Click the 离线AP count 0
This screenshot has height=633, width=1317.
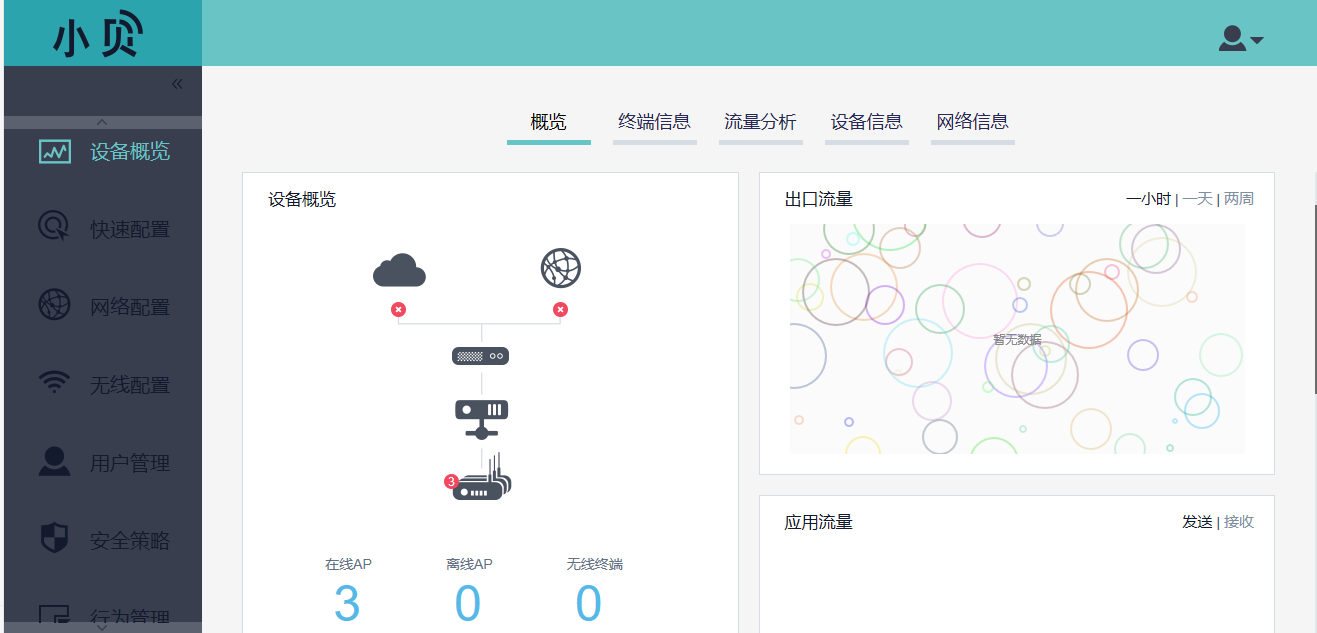(468, 604)
